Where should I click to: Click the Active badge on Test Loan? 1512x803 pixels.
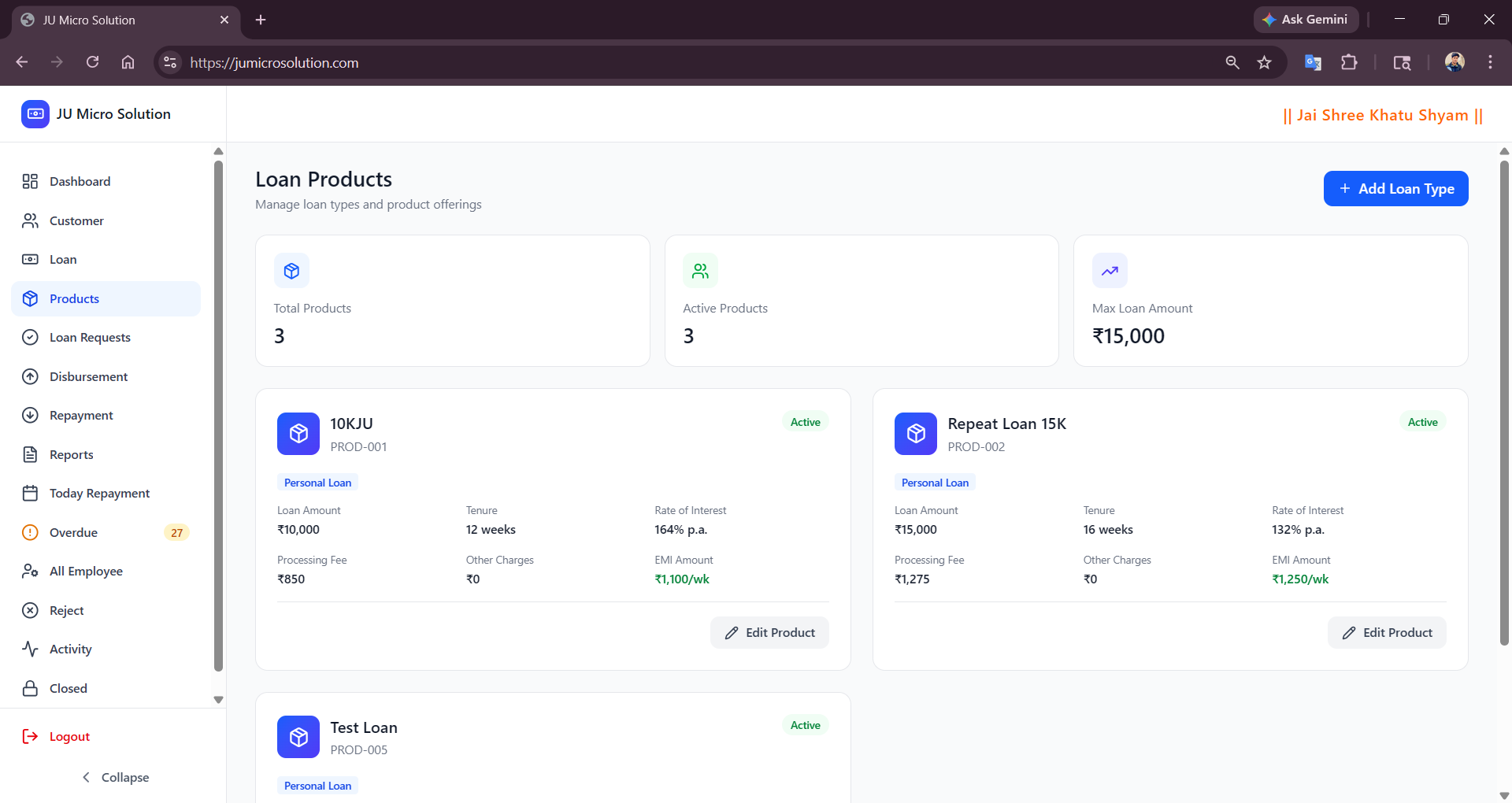point(806,726)
